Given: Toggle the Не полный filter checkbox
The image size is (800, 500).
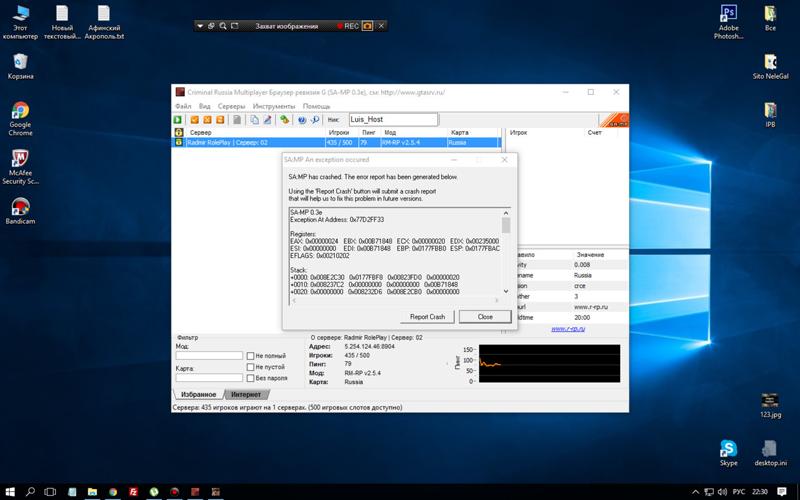Looking at the screenshot, I should (x=251, y=356).
